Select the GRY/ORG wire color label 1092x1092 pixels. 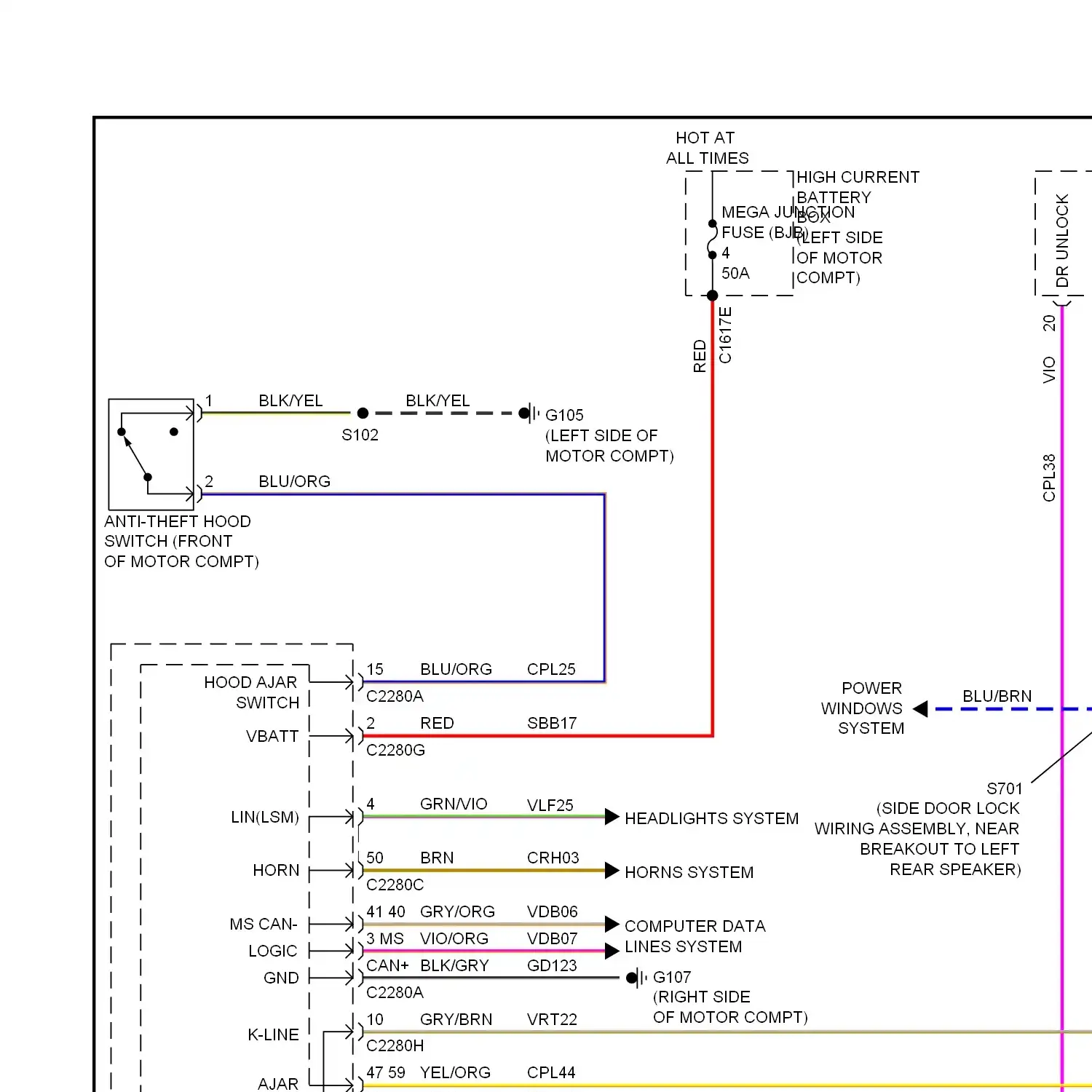point(457,911)
